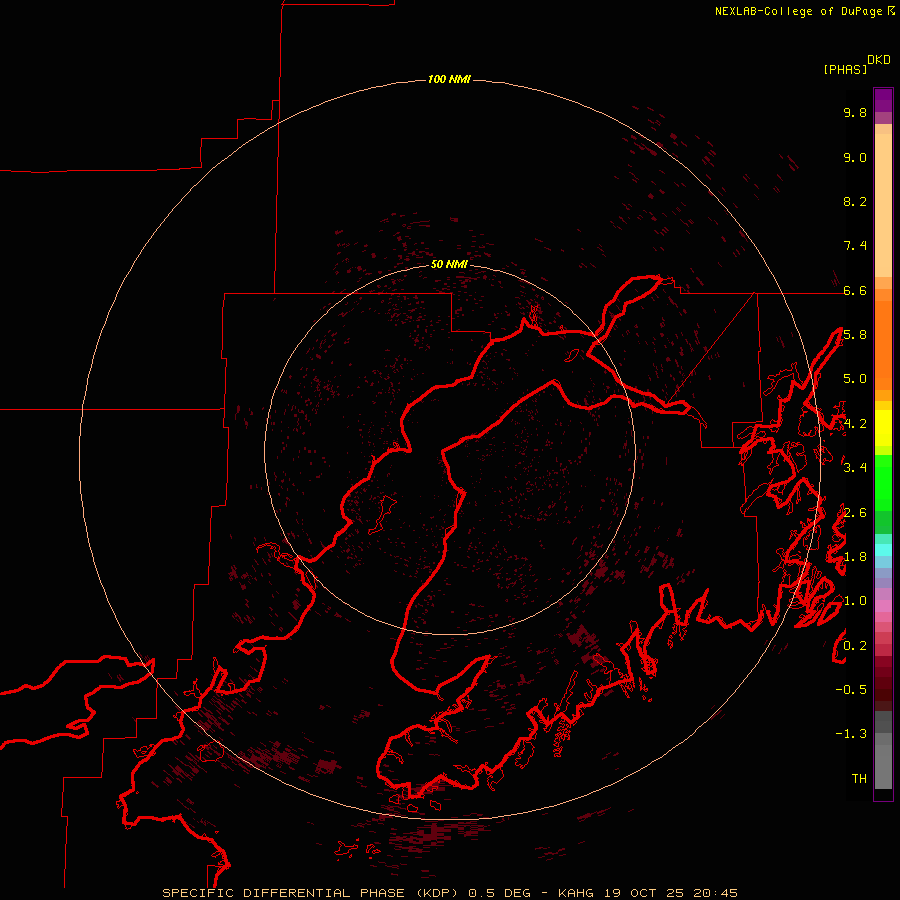Click the 8.2 color scale value
The height and width of the screenshot is (900, 900).
[855, 201]
